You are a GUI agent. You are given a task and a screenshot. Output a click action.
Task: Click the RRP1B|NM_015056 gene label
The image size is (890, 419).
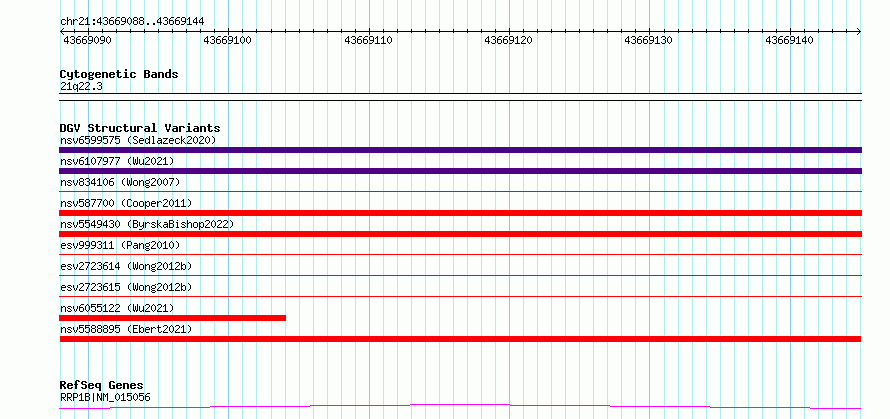pos(105,397)
